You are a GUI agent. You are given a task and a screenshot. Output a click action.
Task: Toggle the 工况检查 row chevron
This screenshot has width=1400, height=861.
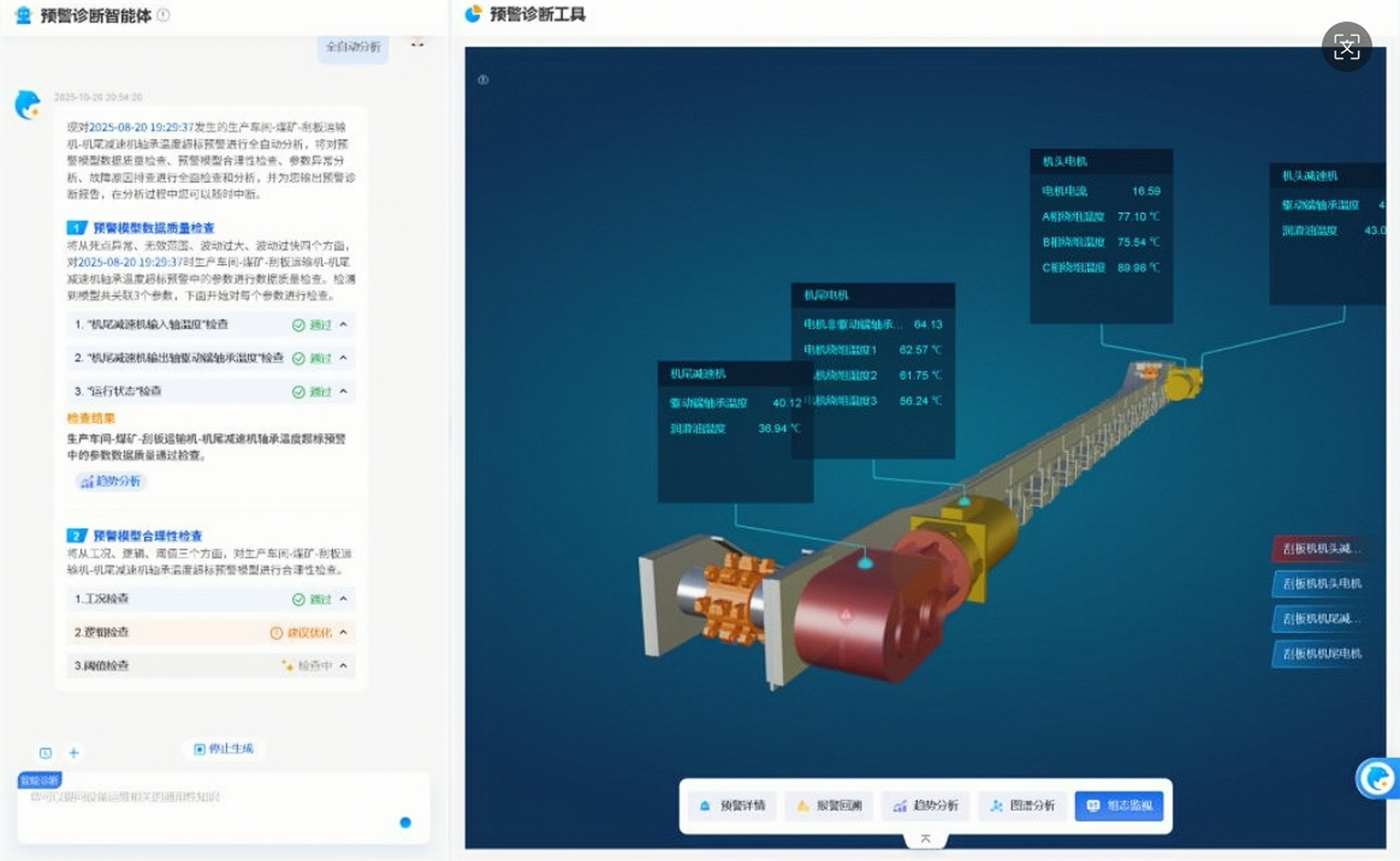click(343, 599)
